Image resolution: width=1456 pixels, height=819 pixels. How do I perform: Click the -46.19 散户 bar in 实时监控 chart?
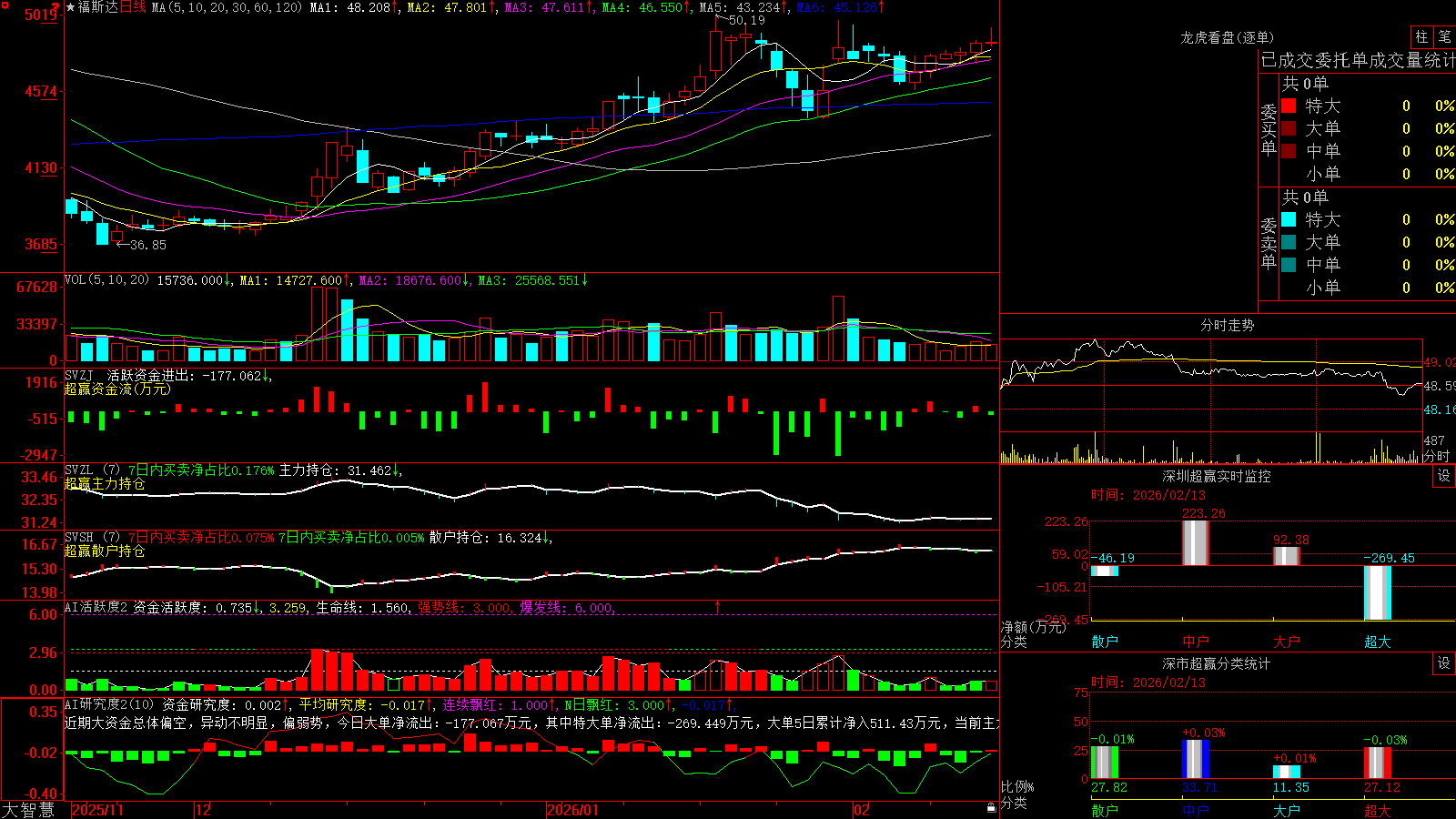click(1105, 571)
